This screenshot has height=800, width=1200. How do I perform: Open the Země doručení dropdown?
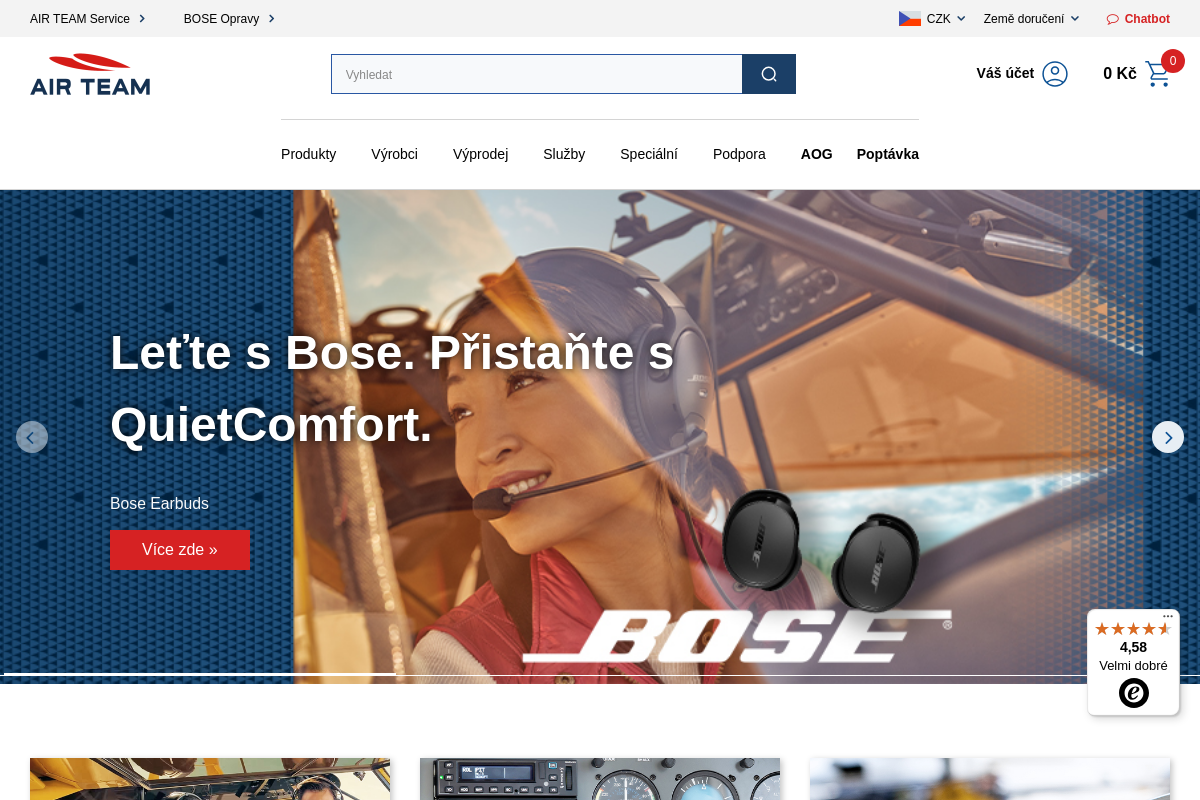tap(1031, 18)
